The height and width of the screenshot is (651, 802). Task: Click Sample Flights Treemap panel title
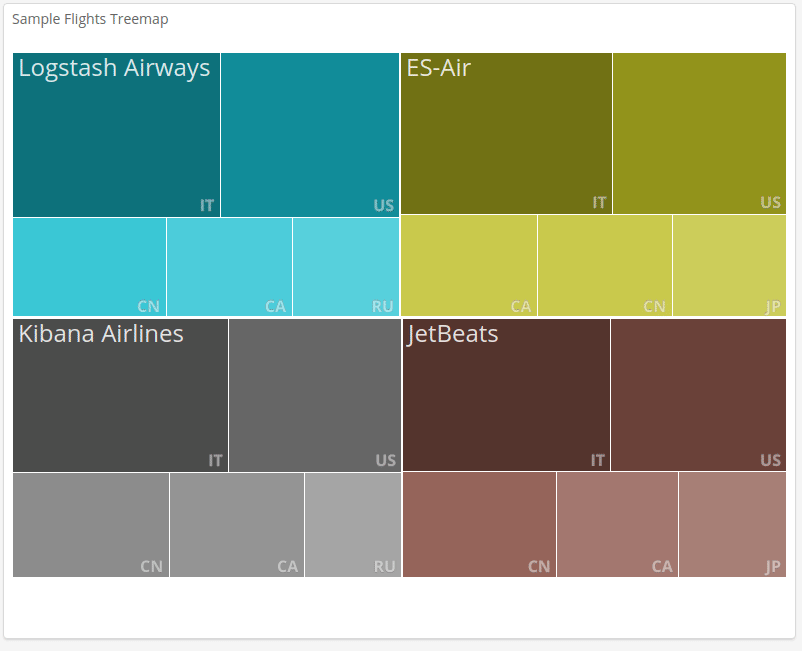click(90, 20)
